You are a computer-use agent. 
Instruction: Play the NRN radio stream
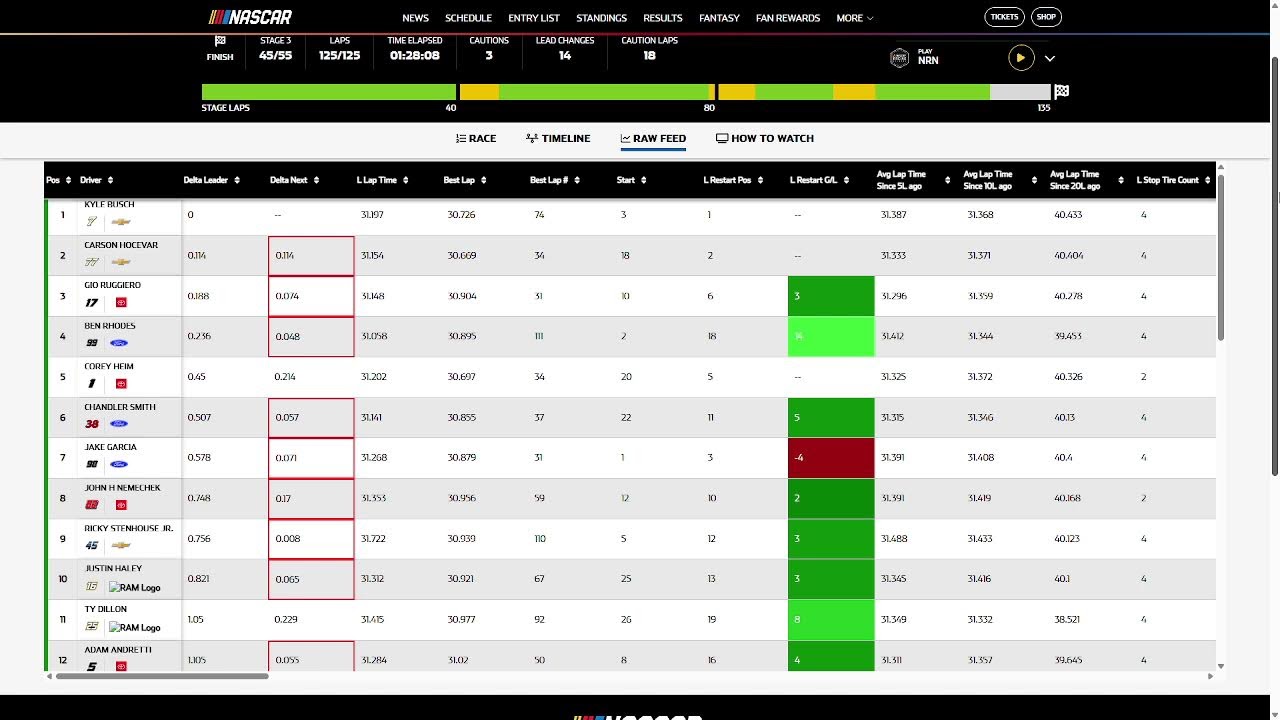[1020, 58]
